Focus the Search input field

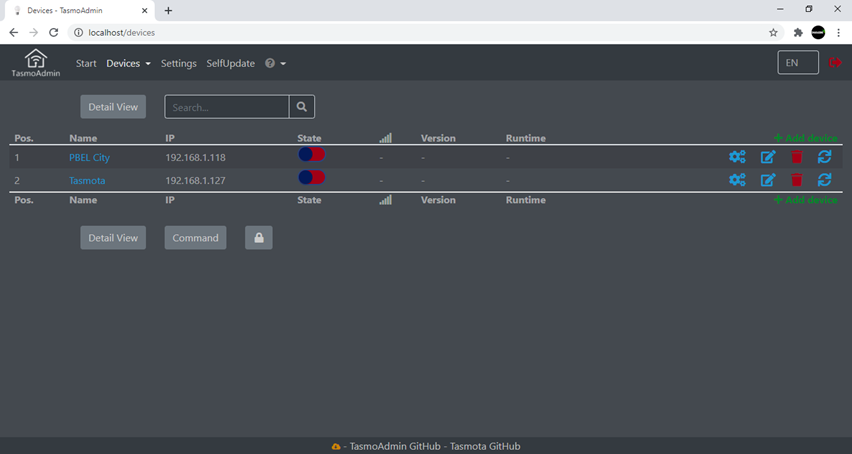click(x=227, y=107)
